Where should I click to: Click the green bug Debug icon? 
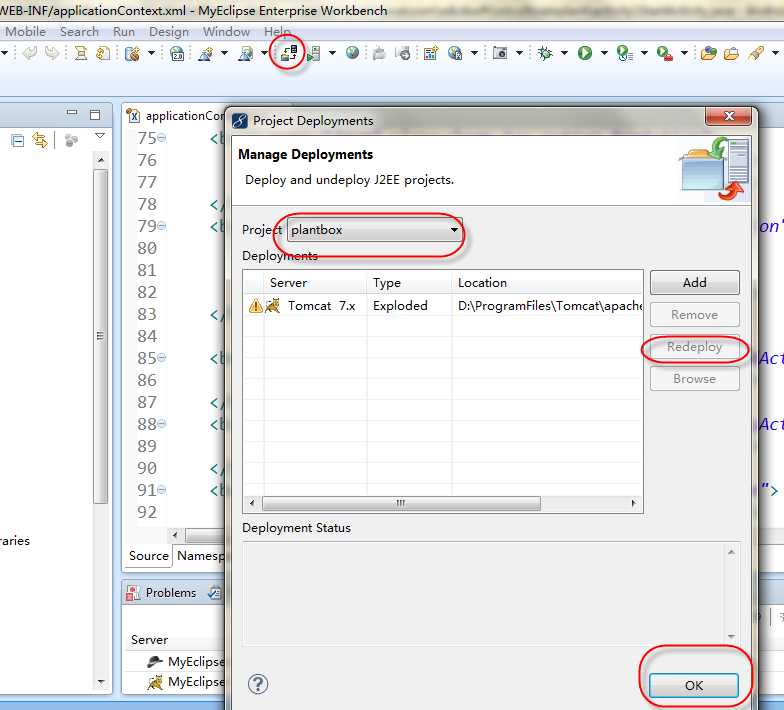(545, 52)
